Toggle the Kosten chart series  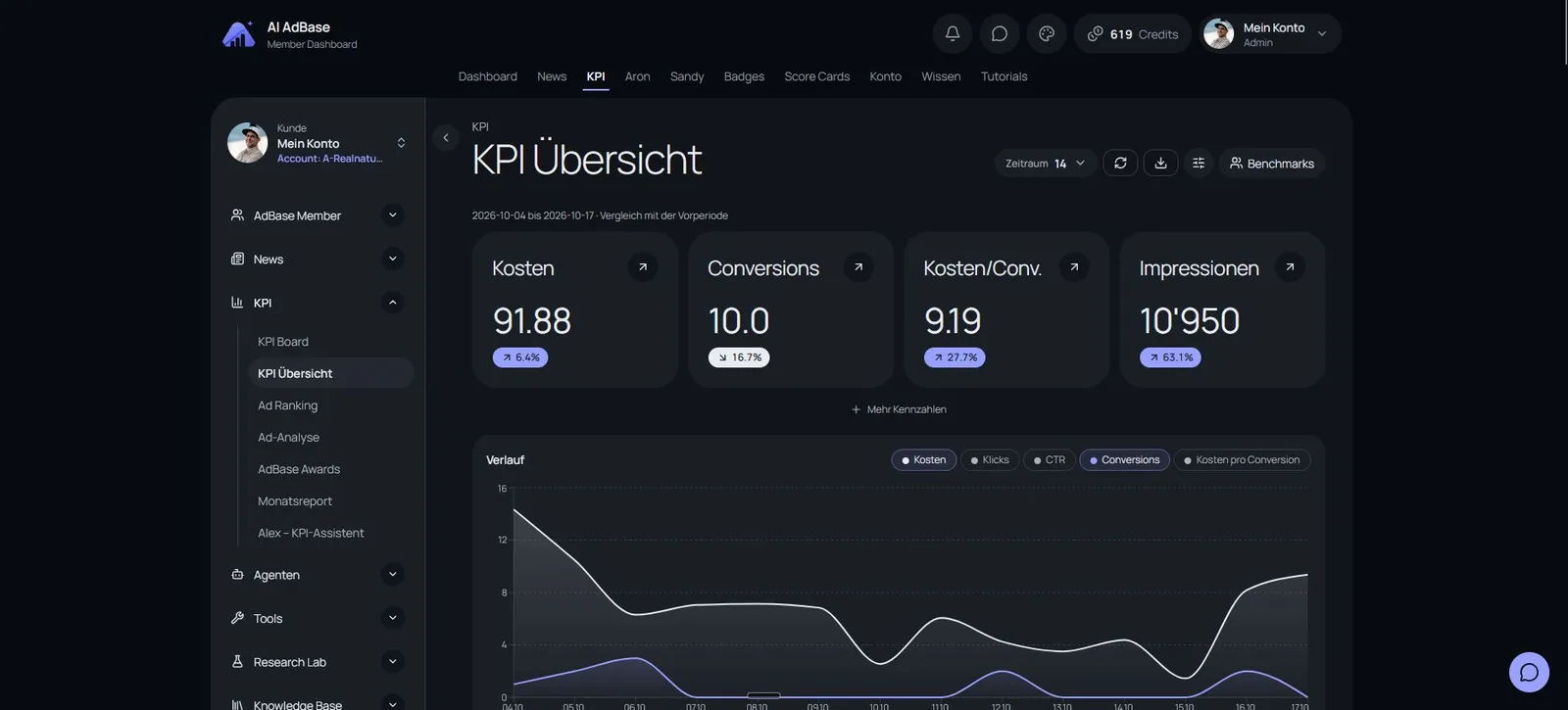tap(923, 459)
